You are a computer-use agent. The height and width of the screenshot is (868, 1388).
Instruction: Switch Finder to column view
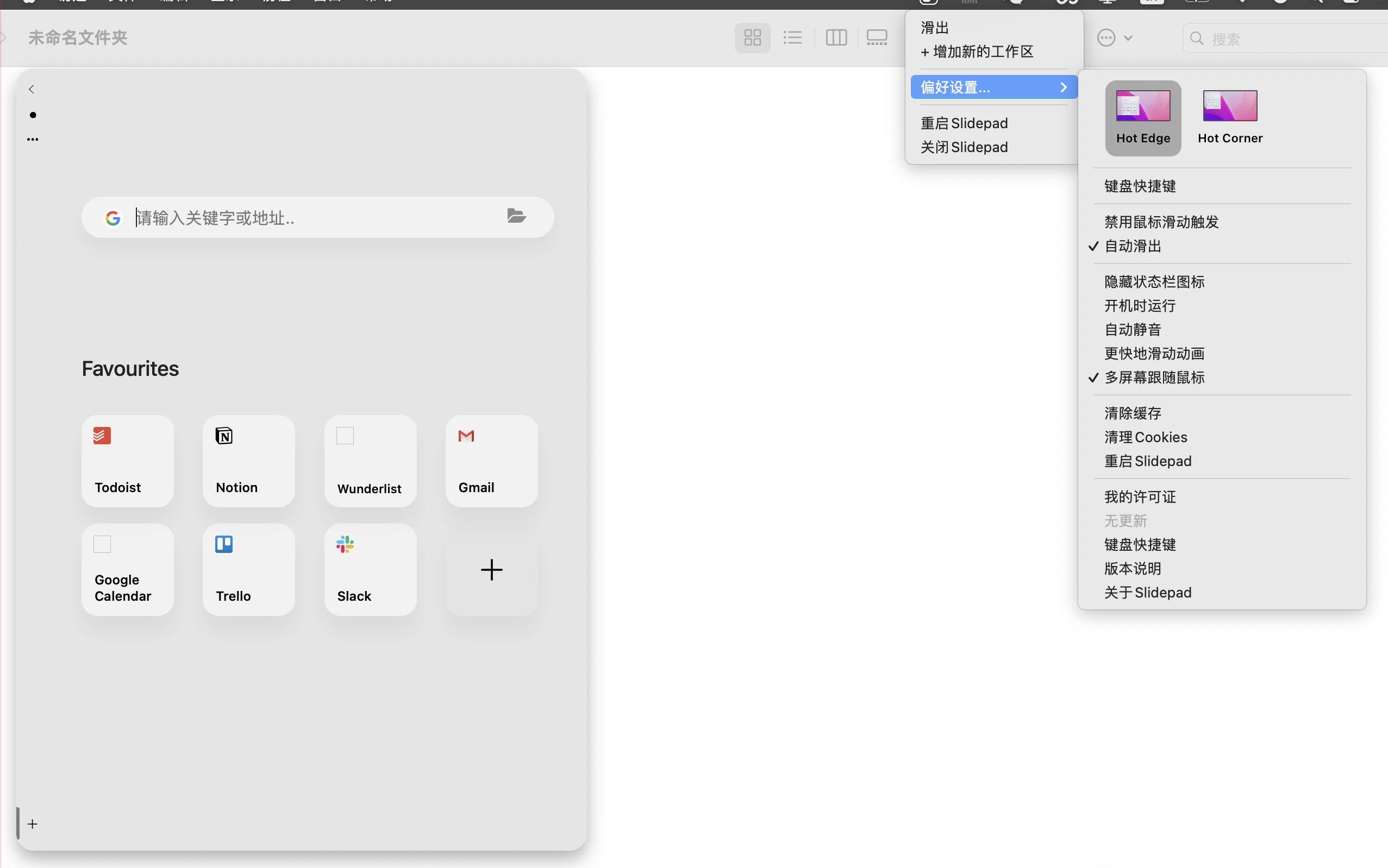(x=836, y=38)
